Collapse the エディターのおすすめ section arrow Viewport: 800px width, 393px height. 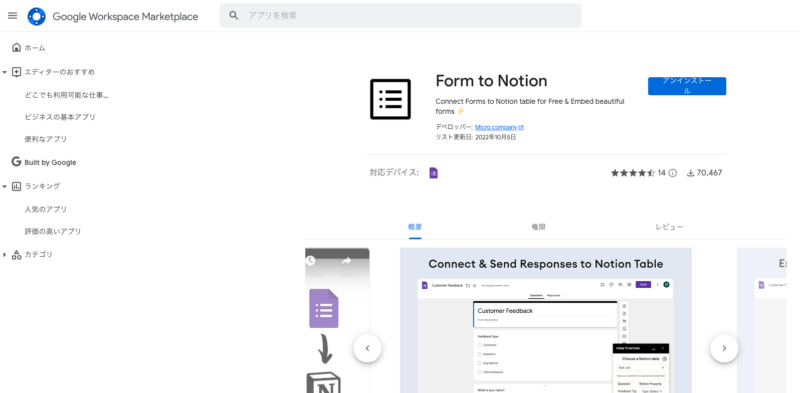click(5, 72)
